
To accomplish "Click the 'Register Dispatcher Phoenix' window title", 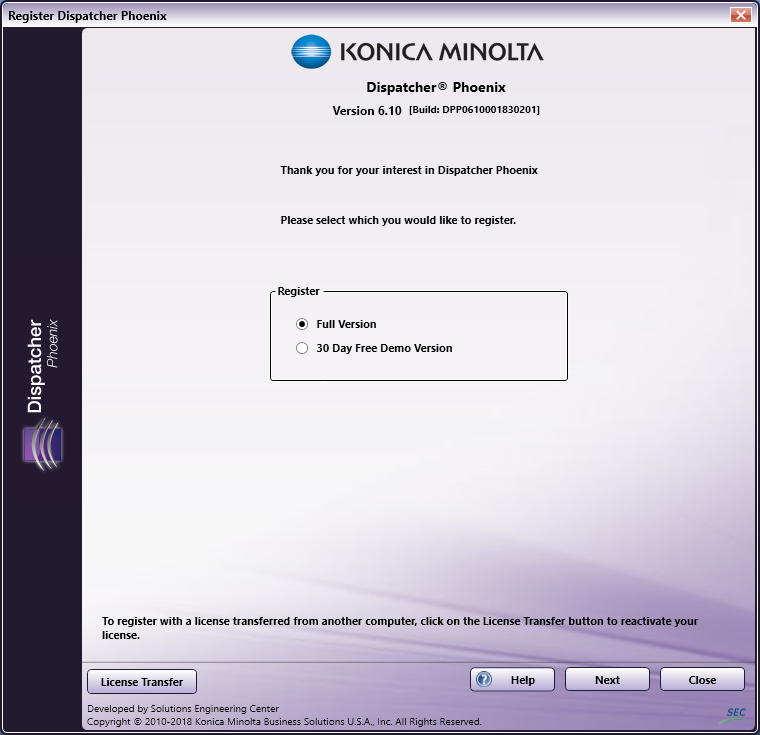I will pyautogui.click(x=87, y=16).
